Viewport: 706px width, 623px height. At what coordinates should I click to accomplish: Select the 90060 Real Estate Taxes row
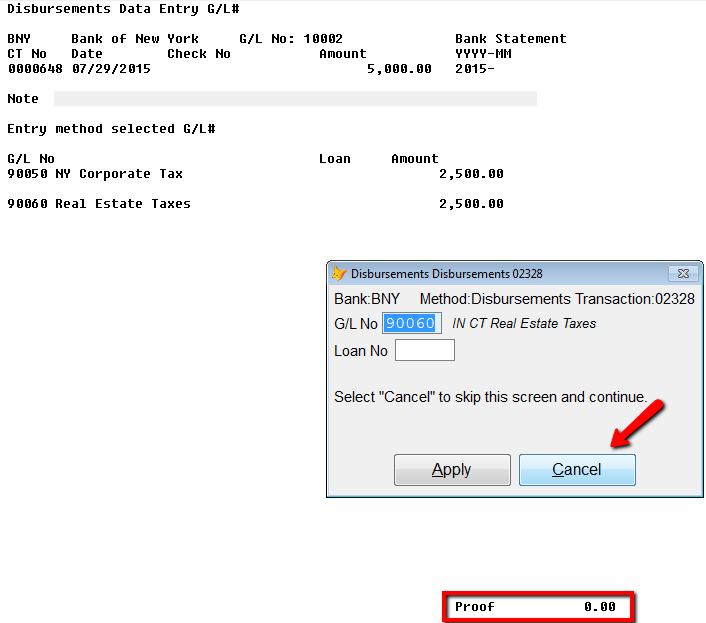[x=255, y=204]
